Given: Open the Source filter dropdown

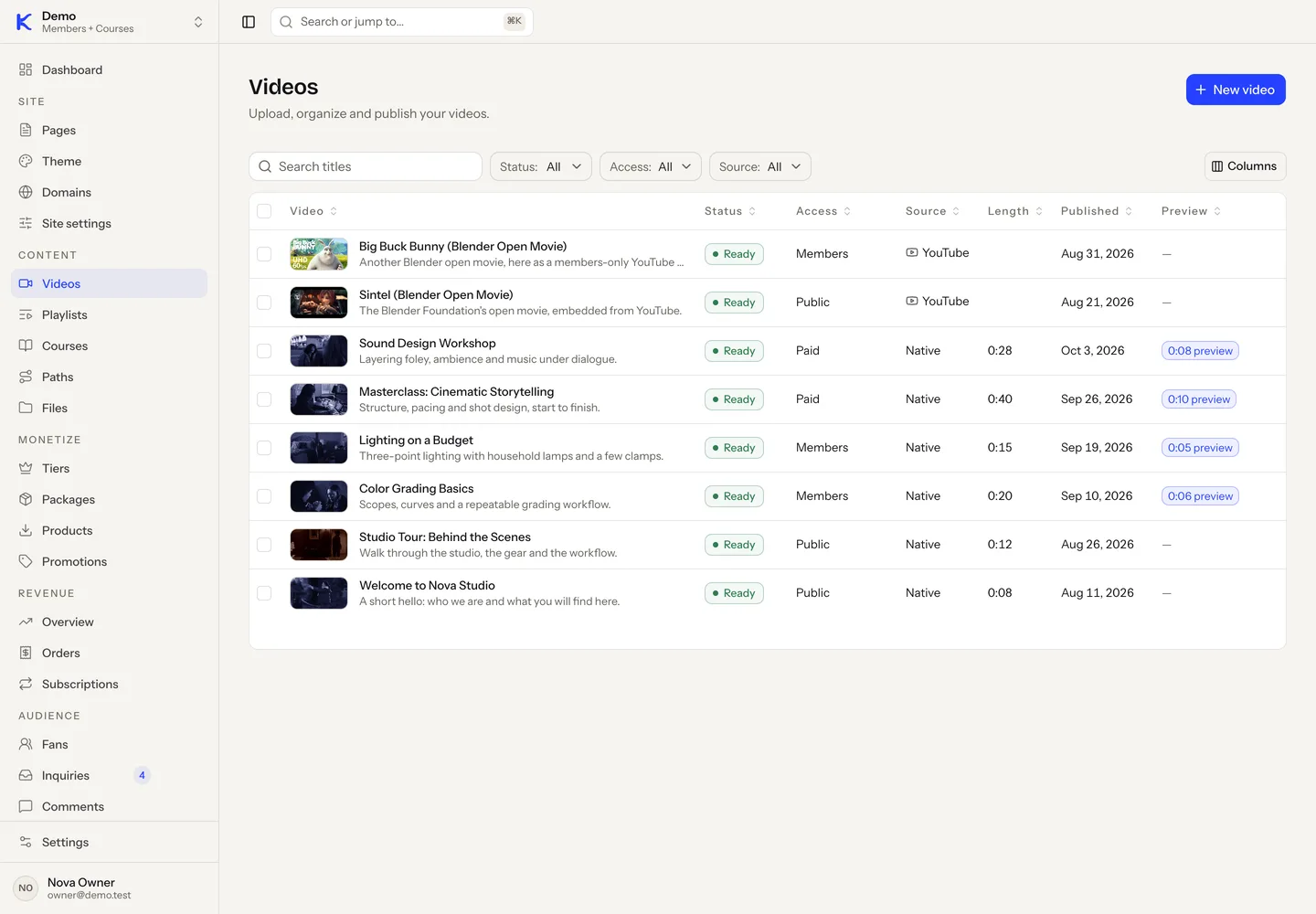Looking at the screenshot, I should click(x=760, y=166).
